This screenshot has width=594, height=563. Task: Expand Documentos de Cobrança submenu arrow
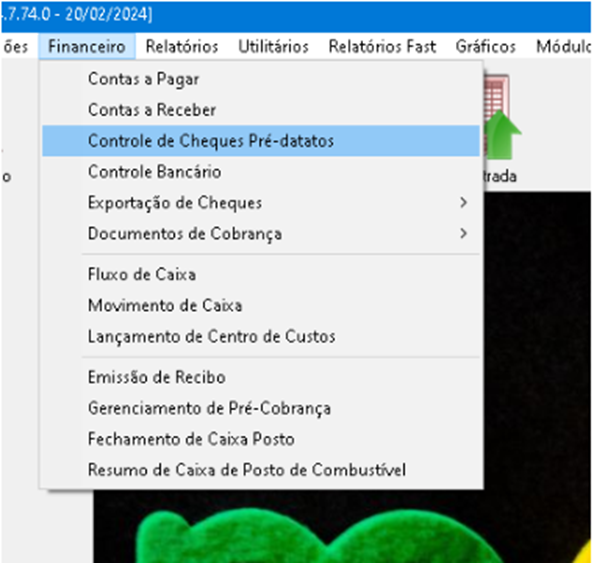463,233
